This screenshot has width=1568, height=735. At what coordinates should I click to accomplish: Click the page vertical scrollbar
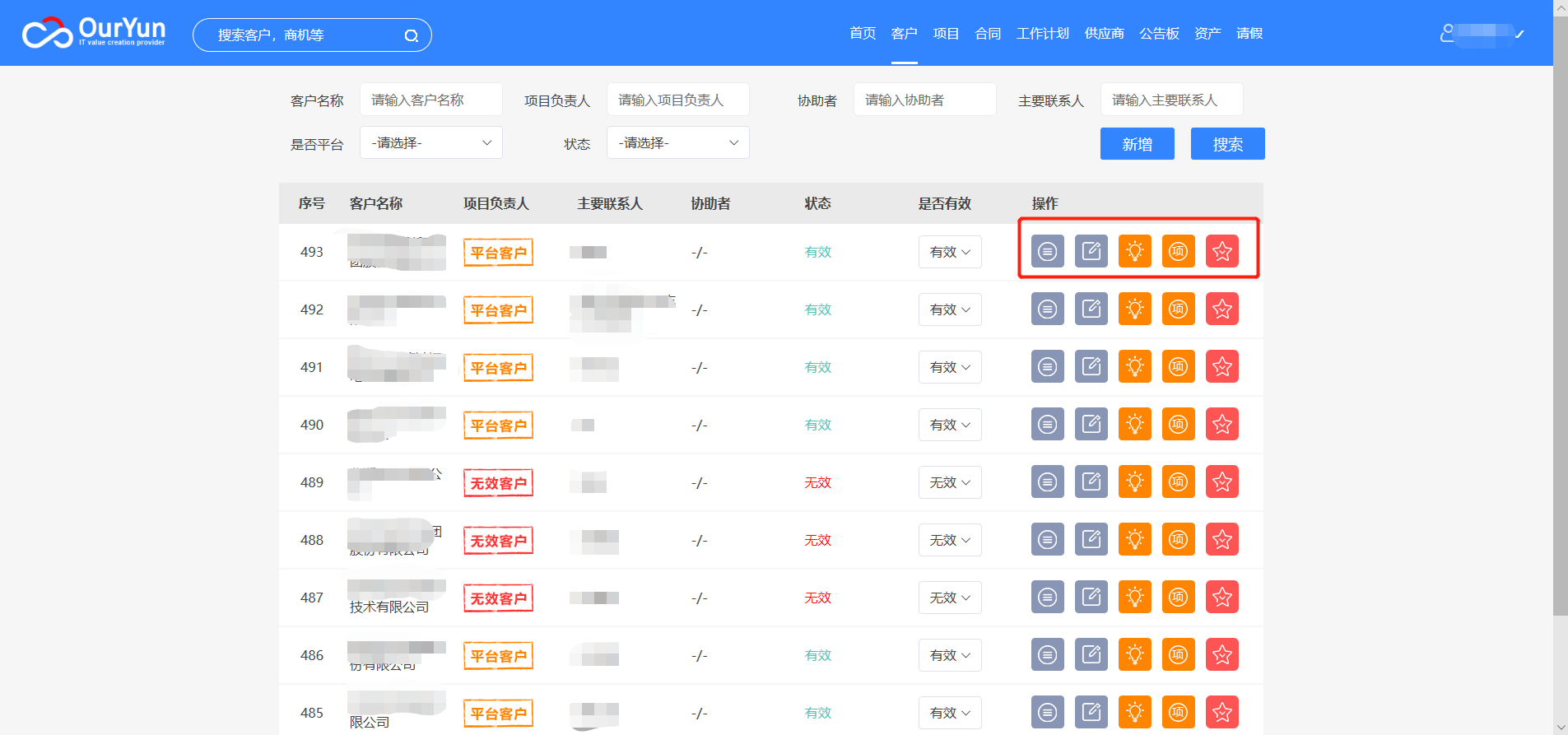click(x=1561, y=315)
